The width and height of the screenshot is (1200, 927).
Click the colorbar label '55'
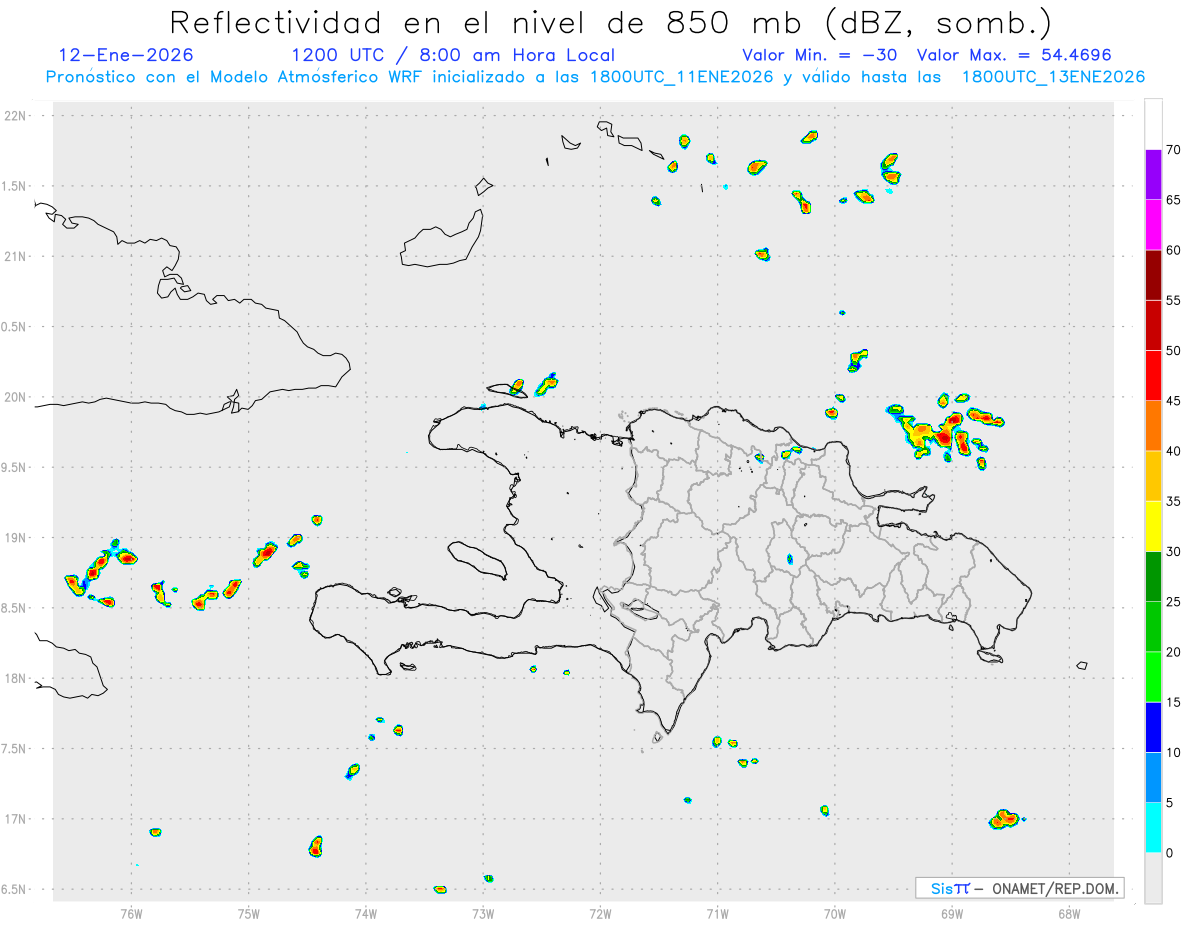click(x=1174, y=300)
